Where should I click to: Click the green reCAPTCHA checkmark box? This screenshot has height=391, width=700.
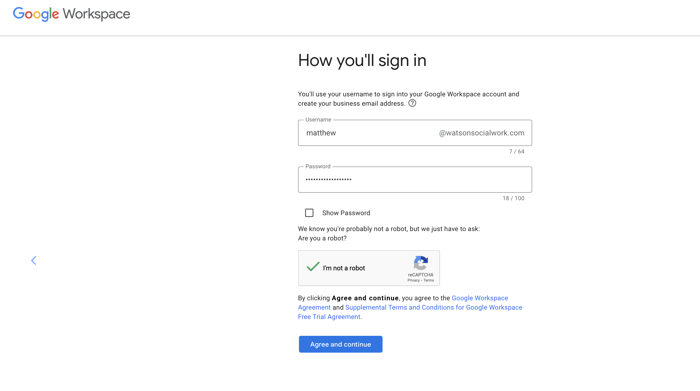[x=312, y=267]
